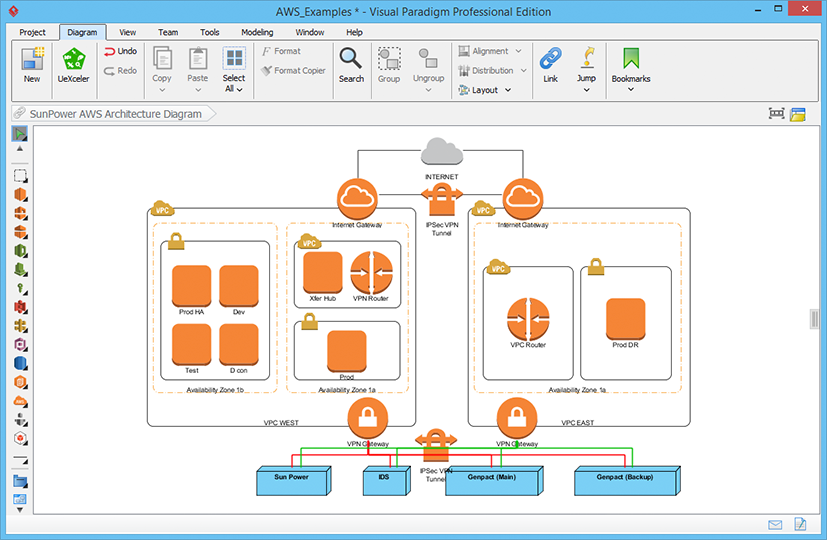Expand the Jump dropdown arrow
The image size is (827, 540).
click(586, 90)
